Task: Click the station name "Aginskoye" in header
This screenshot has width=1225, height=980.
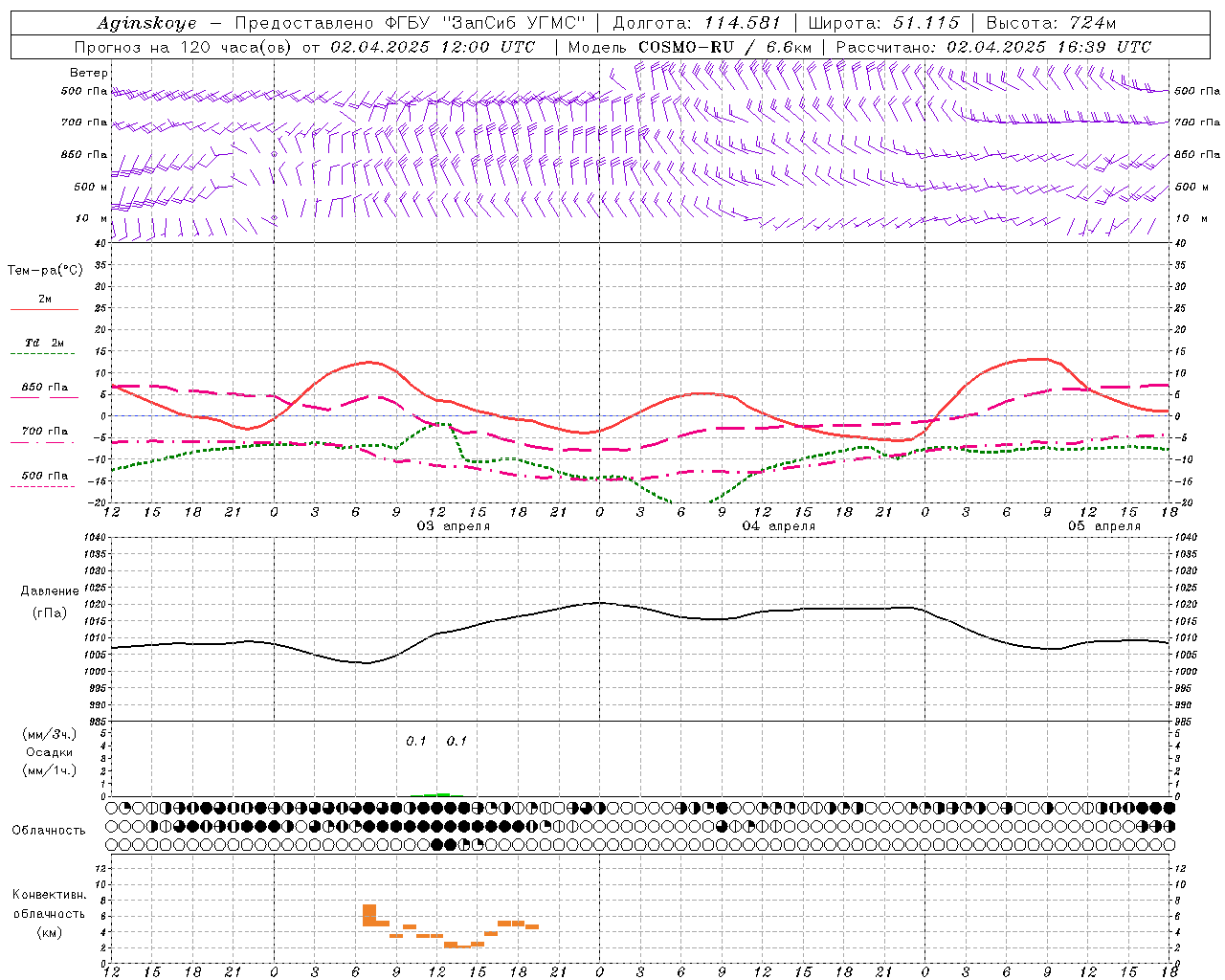Action: [x=147, y=23]
